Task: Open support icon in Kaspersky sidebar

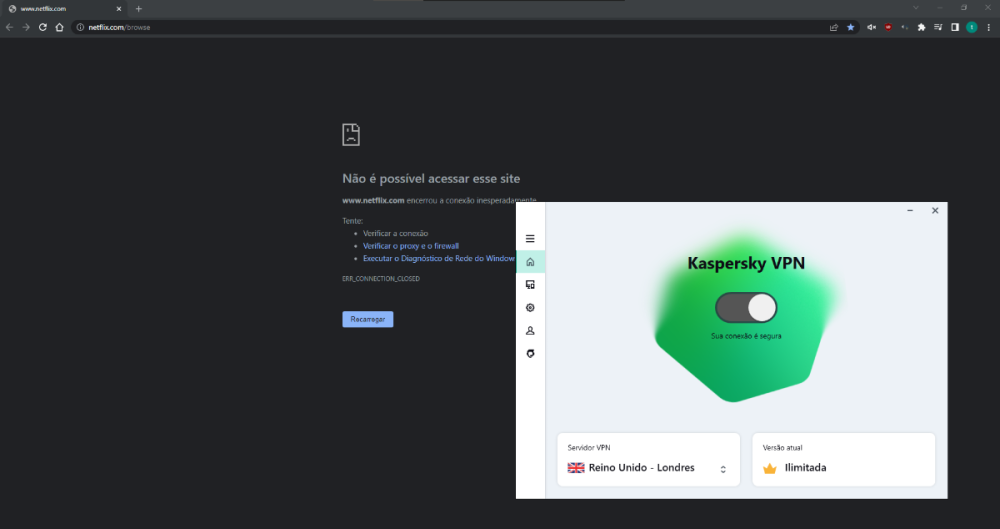Action: coord(530,354)
